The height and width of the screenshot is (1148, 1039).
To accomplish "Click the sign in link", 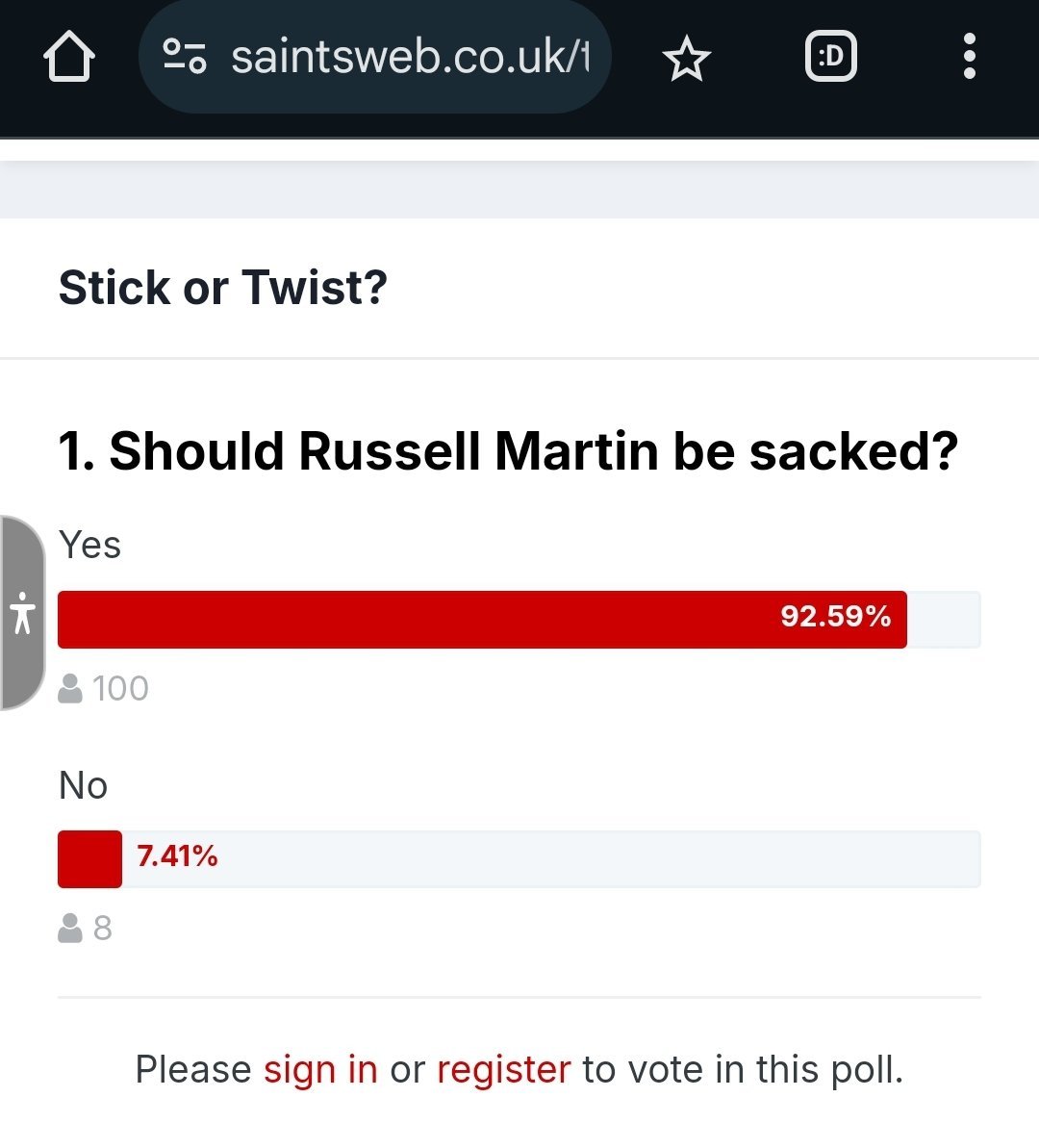I will tap(320, 1069).
